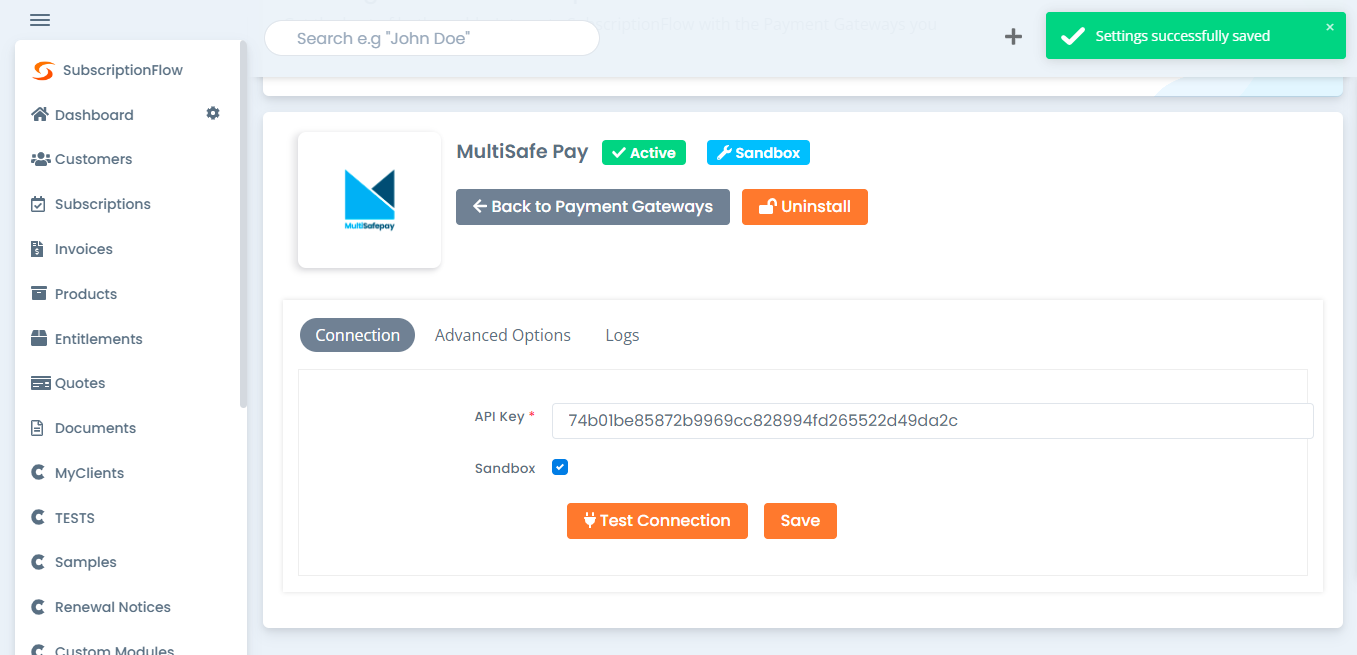Go to Dashboard in sidebar
This screenshot has height=655, width=1357.
[94, 115]
